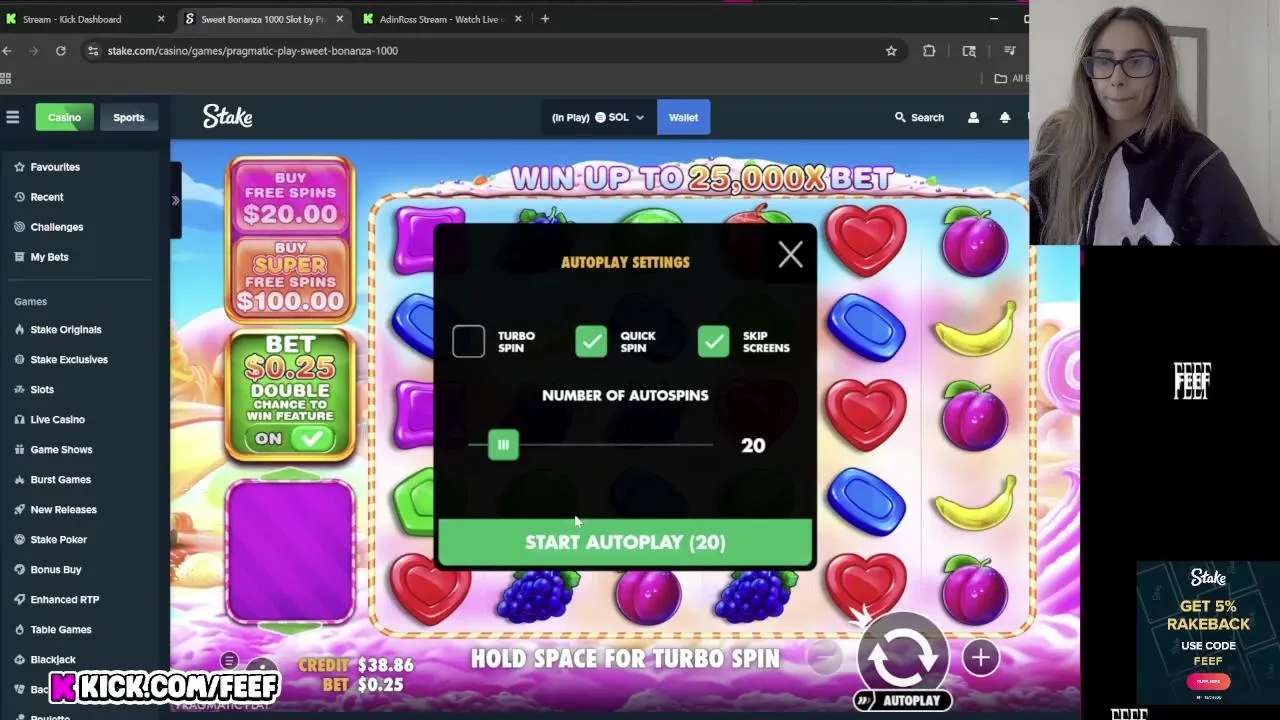Screen dimensions: 1280x720
Task: Open Challenges in sidebar
Action: click(x=57, y=227)
